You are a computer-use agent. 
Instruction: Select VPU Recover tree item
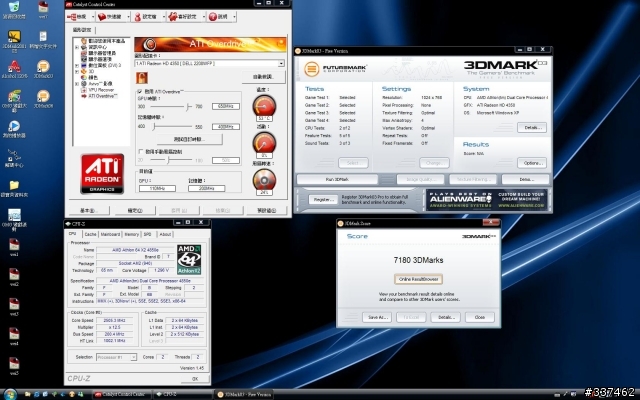click(101, 90)
